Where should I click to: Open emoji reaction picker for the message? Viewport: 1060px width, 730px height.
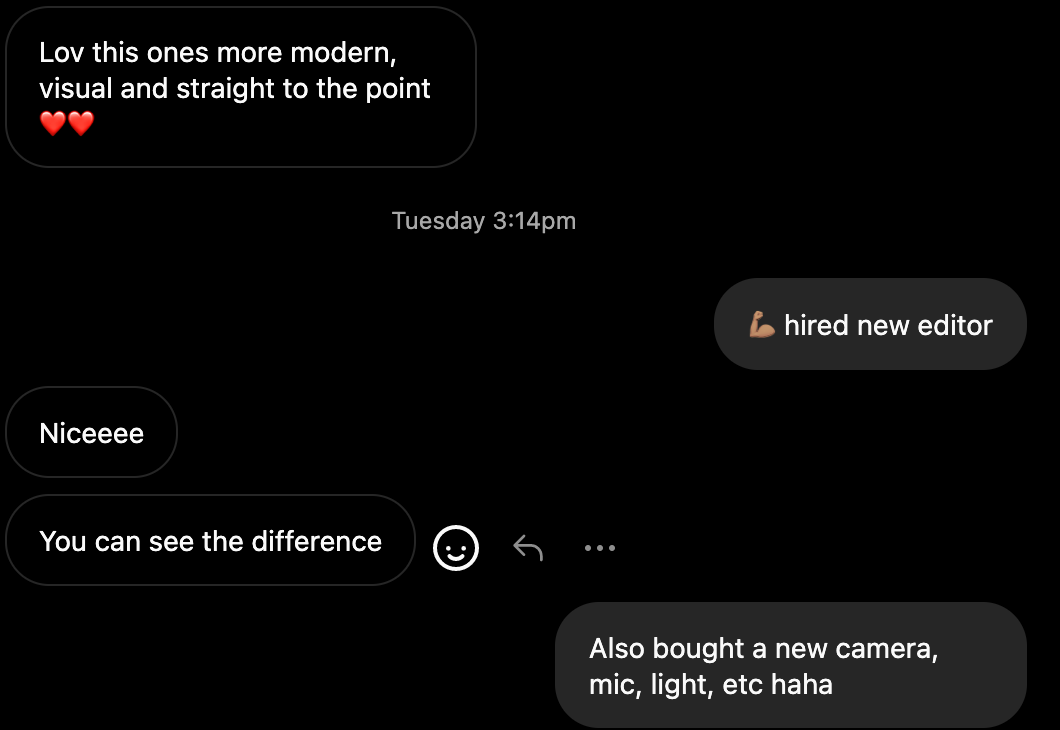pos(456,547)
